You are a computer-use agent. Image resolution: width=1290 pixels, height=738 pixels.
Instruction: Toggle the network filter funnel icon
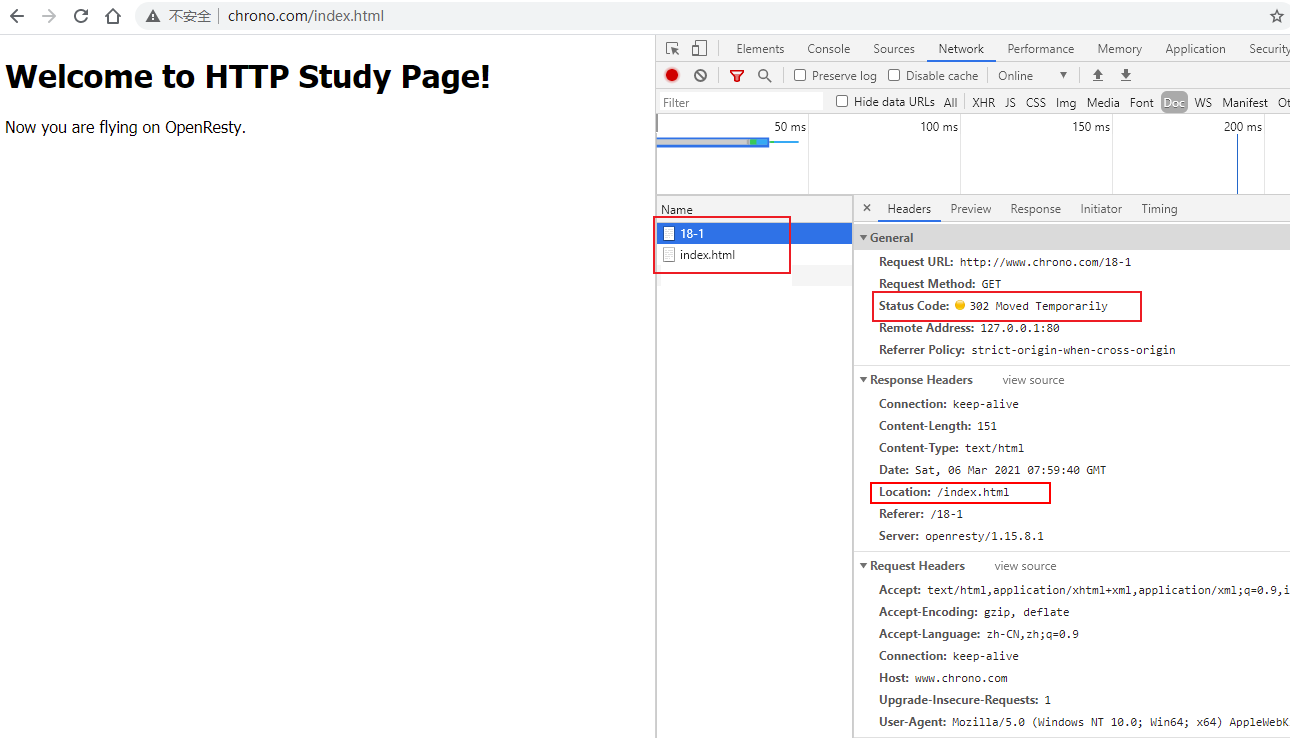[x=737, y=76]
